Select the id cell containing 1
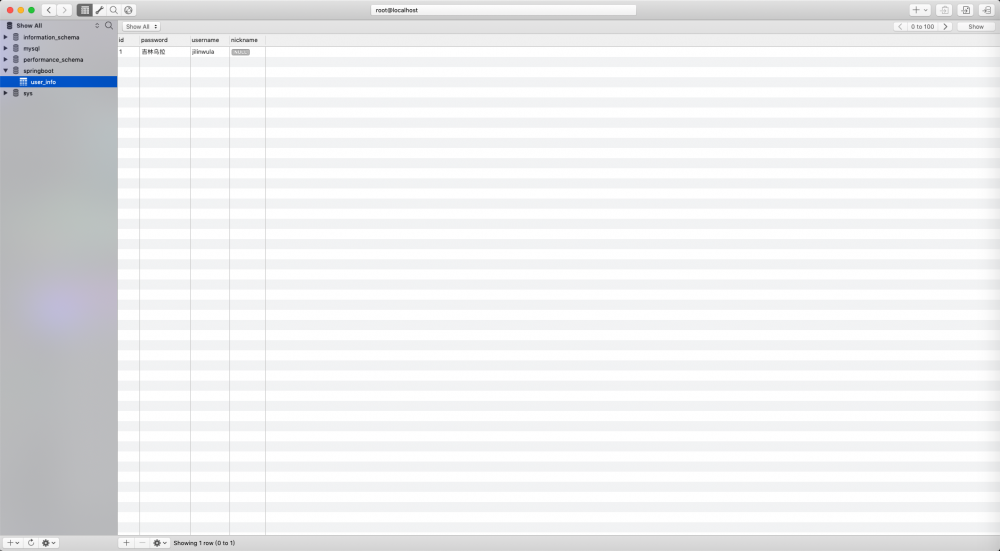The image size is (1000, 551). click(128, 52)
